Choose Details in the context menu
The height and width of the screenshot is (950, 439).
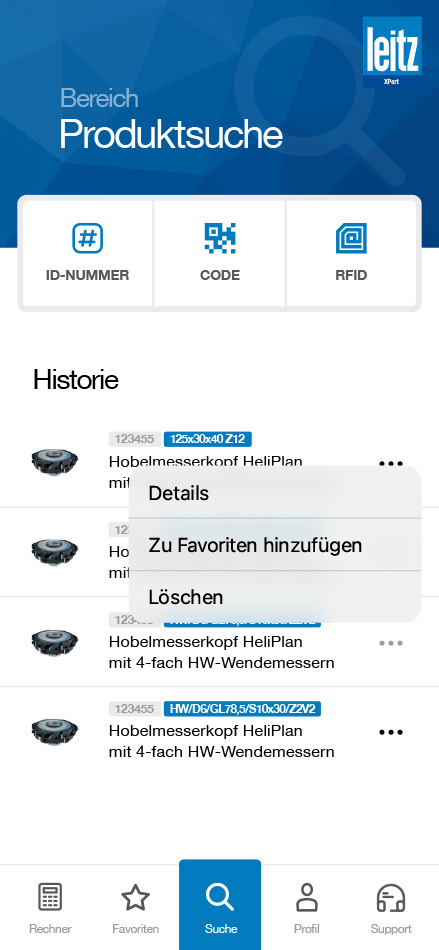[275, 493]
